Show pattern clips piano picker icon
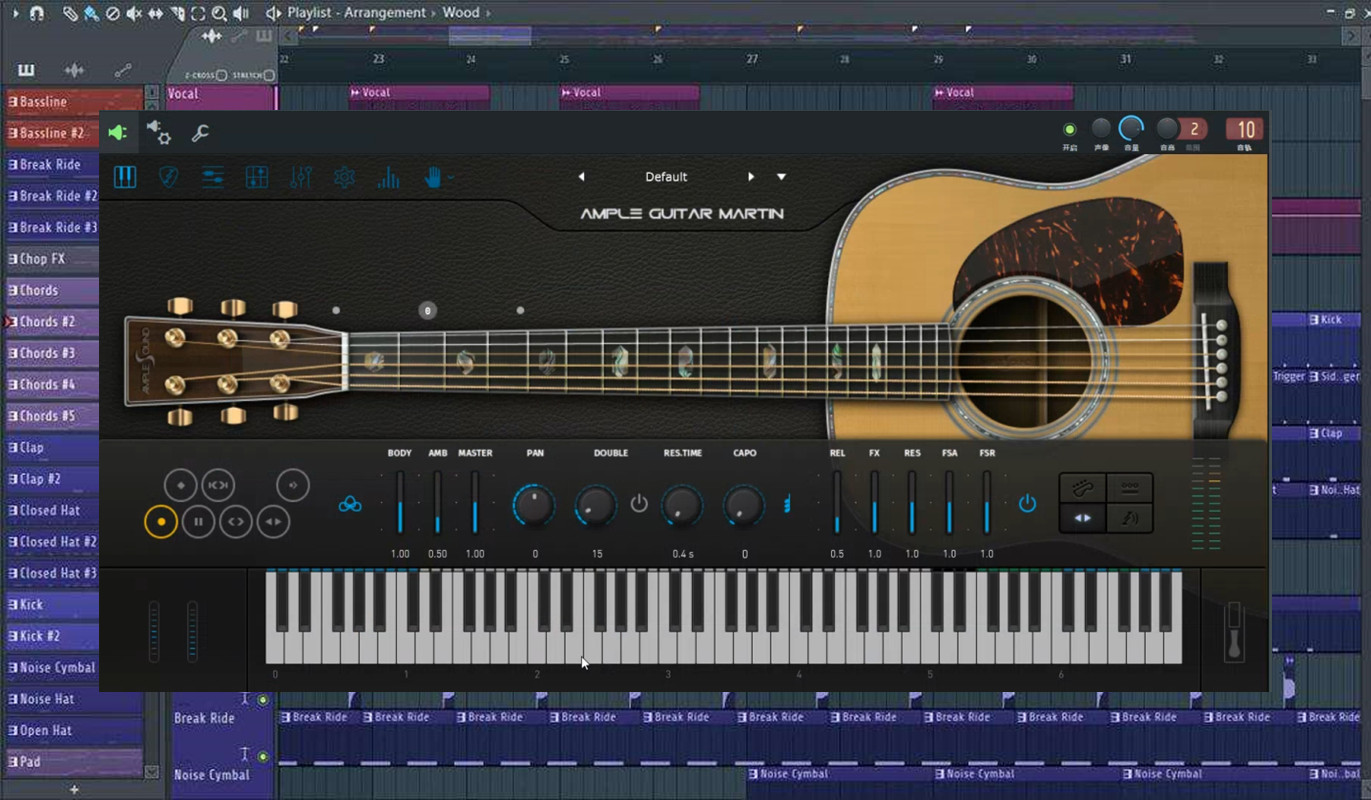The width and height of the screenshot is (1371, 800). pyautogui.click(x=26, y=70)
